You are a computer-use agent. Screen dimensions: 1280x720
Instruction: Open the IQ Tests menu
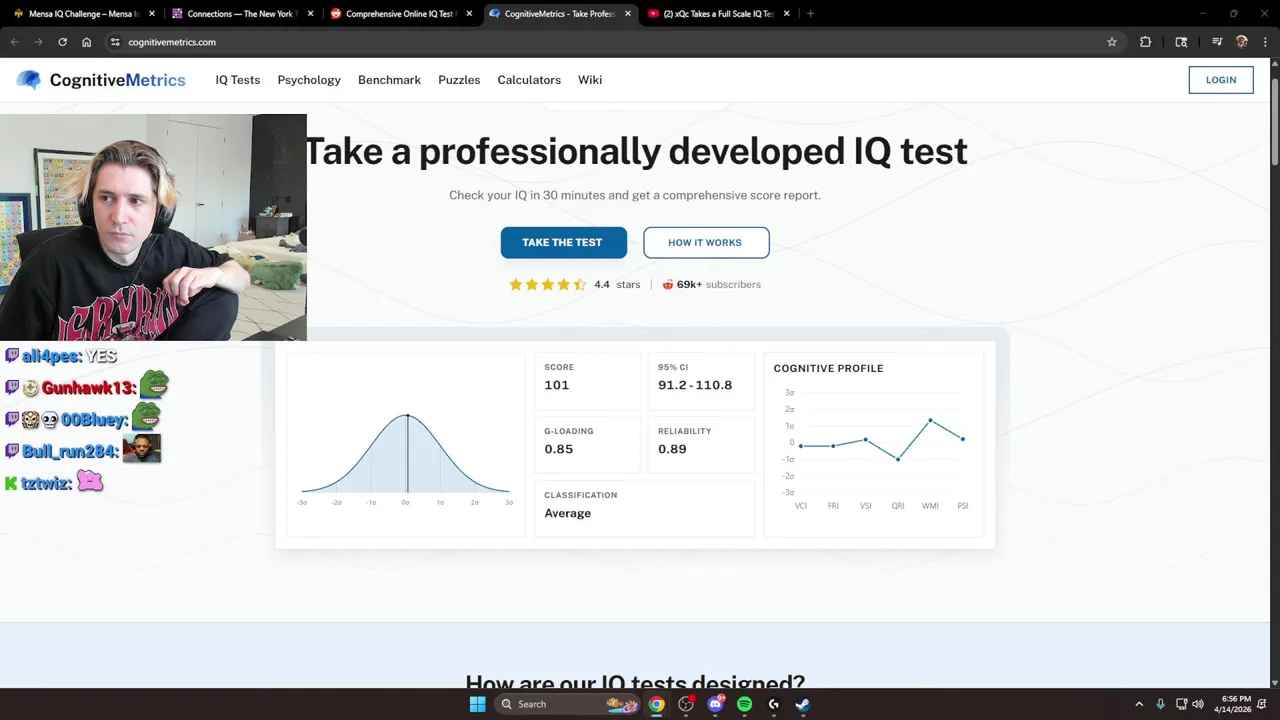pos(238,80)
